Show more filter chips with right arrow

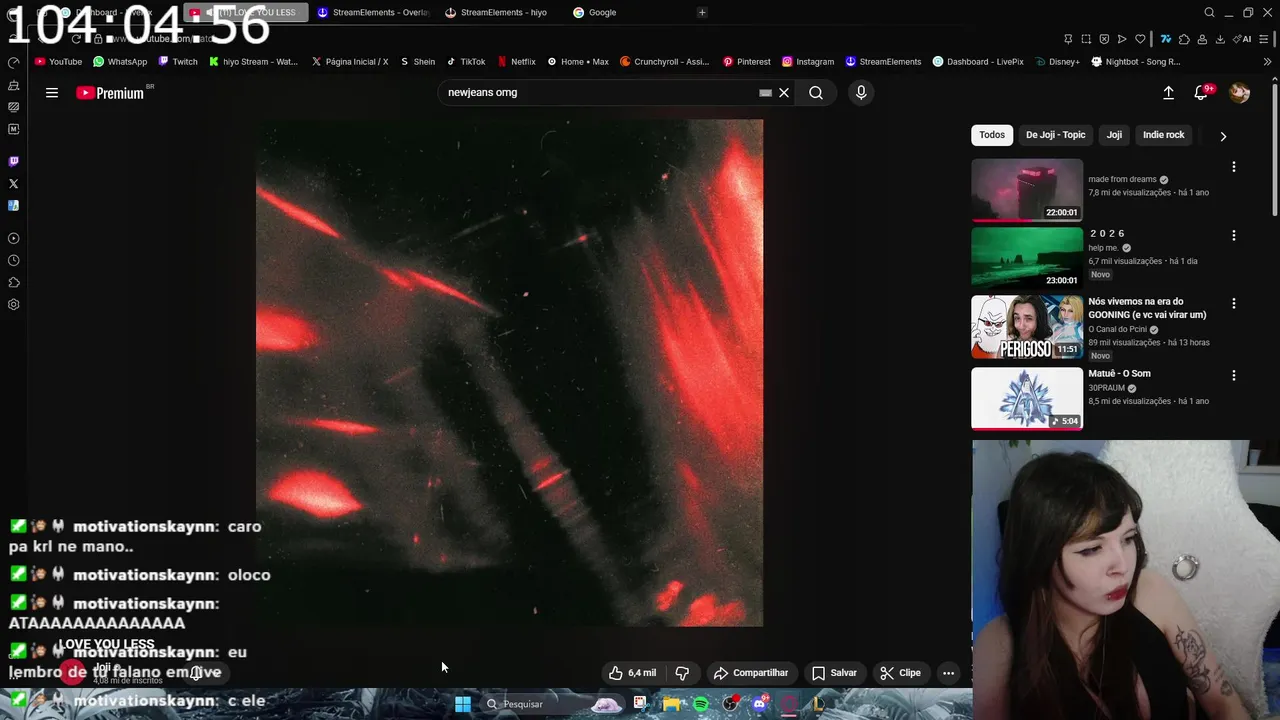(1223, 136)
